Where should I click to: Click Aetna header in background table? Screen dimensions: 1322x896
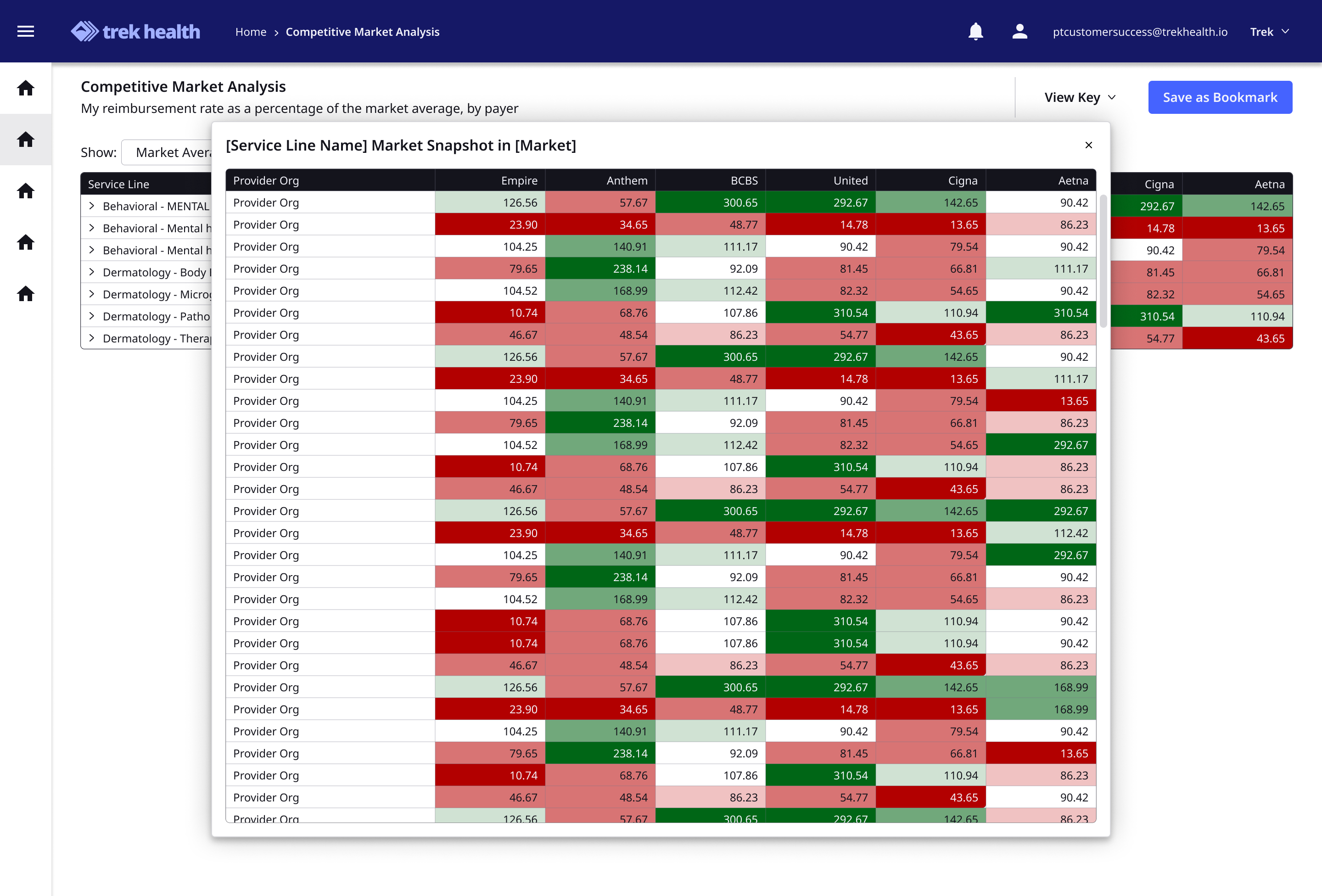click(1237, 184)
